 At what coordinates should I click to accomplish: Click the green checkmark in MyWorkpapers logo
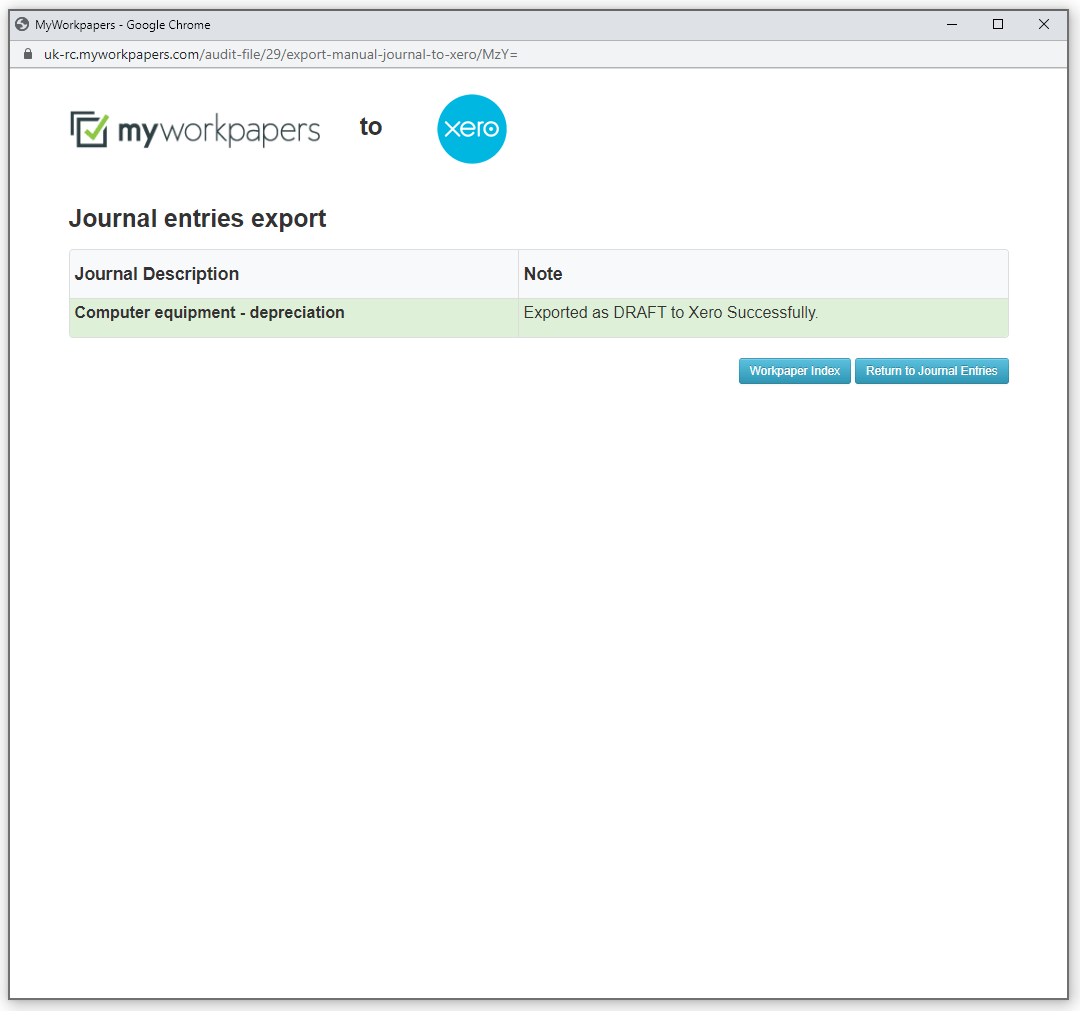pyautogui.click(x=88, y=124)
